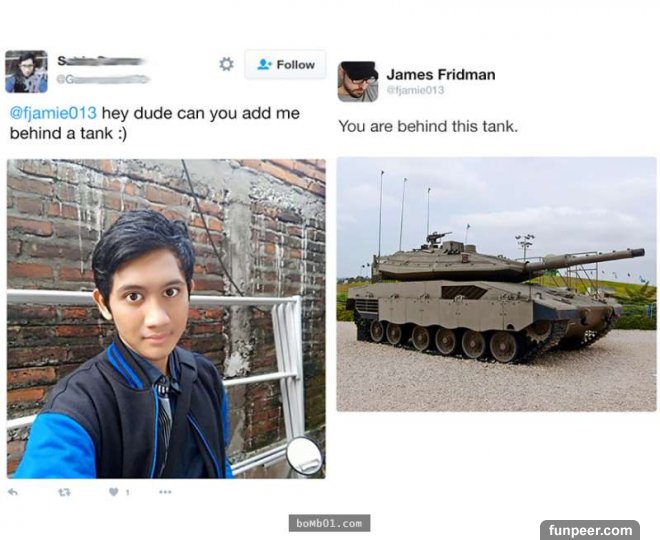Click the bomb01.com watermark
Viewport: 660px width, 540px height.
[x=329, y=523]
